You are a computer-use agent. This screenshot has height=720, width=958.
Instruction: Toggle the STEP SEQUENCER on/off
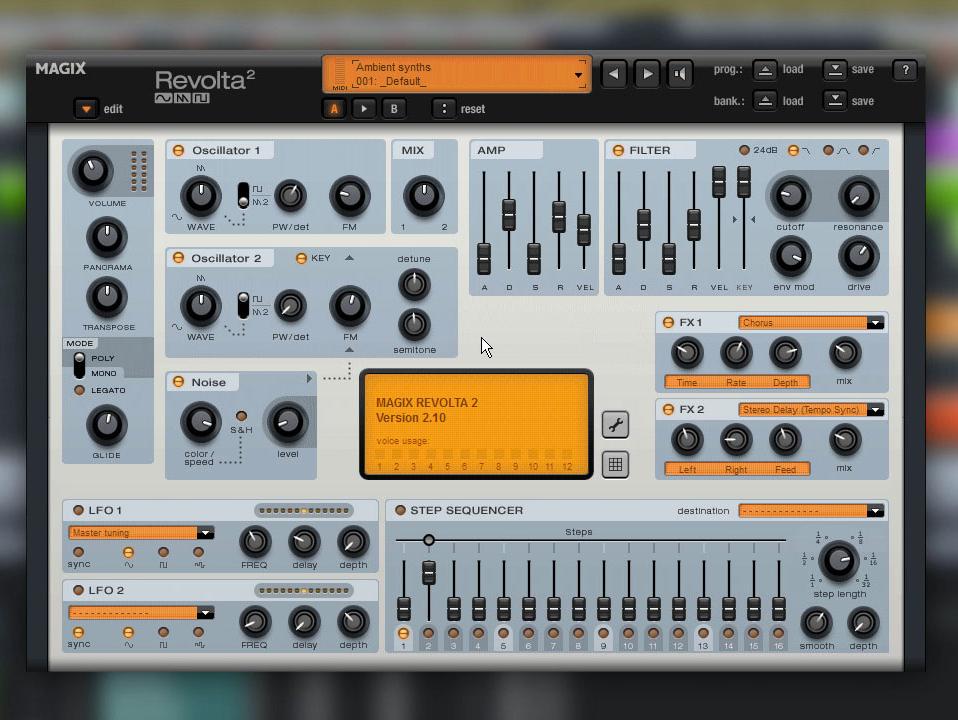point(400,510)
